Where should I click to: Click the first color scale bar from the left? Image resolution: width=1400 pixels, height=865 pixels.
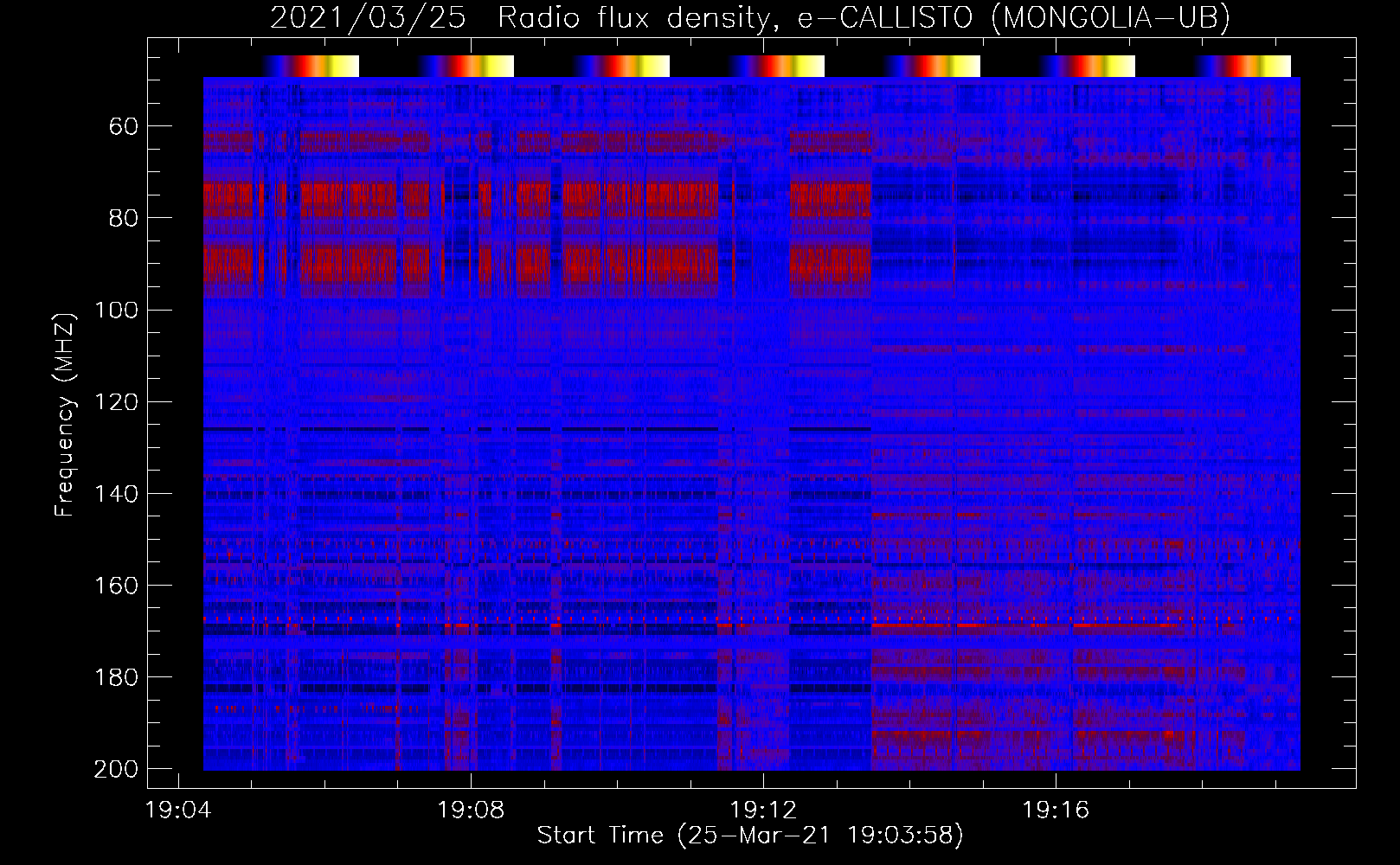coord(311,66)
